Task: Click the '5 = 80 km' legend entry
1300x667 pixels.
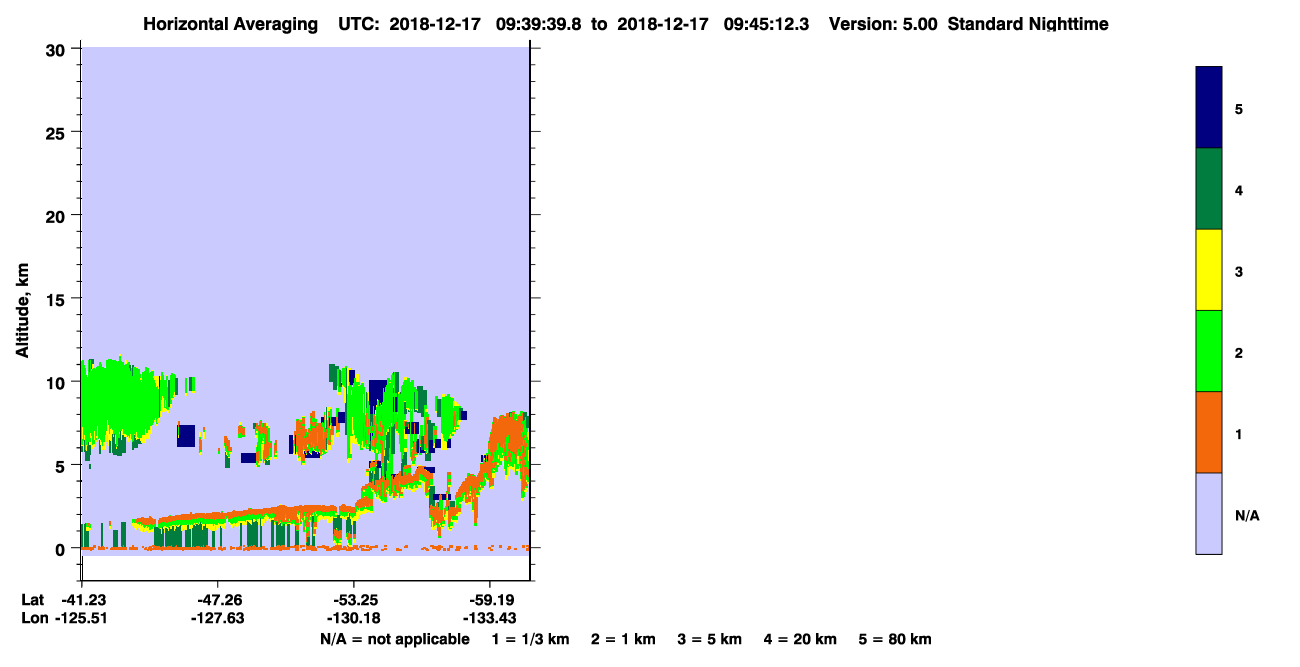Action: pos(895,639)
